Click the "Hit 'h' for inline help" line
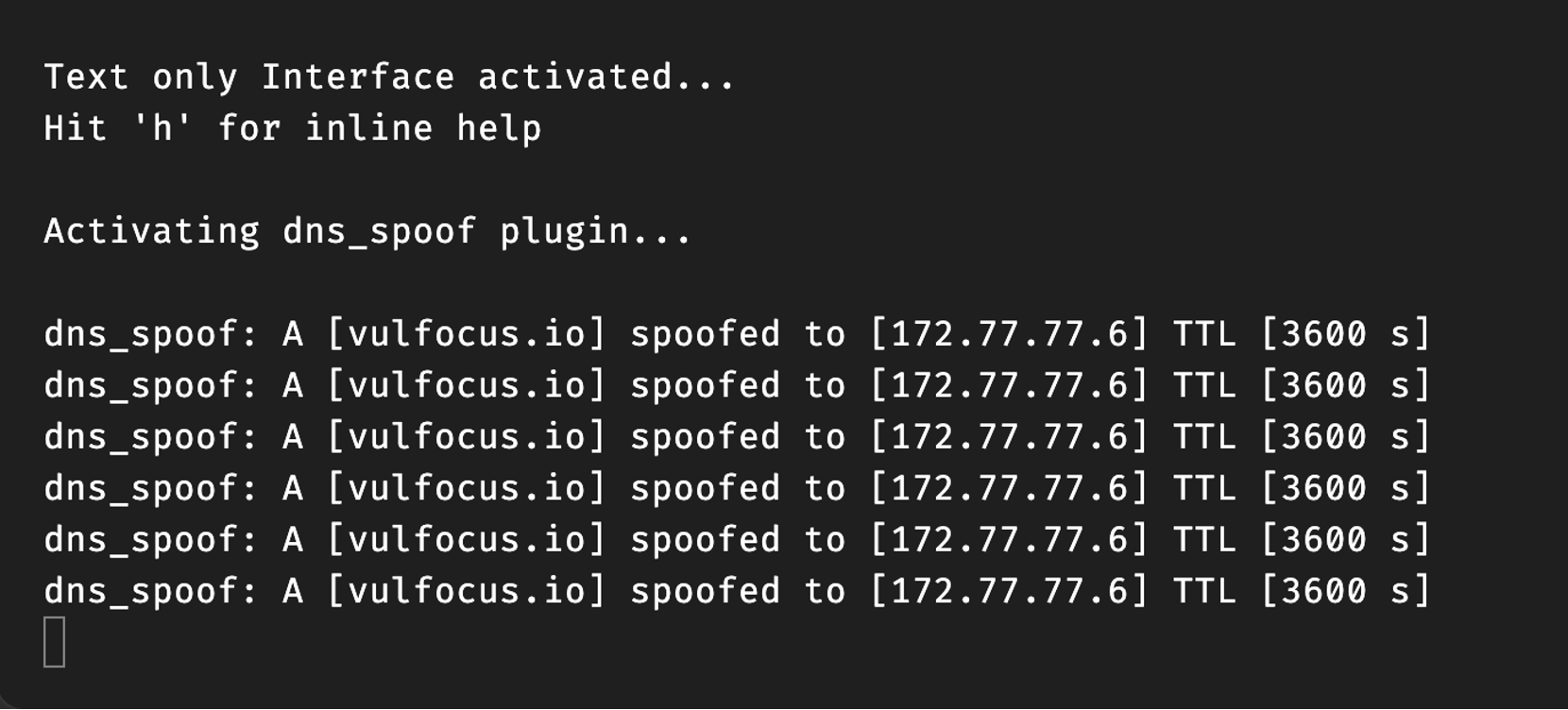1568x710 pixels. (293, 128)
